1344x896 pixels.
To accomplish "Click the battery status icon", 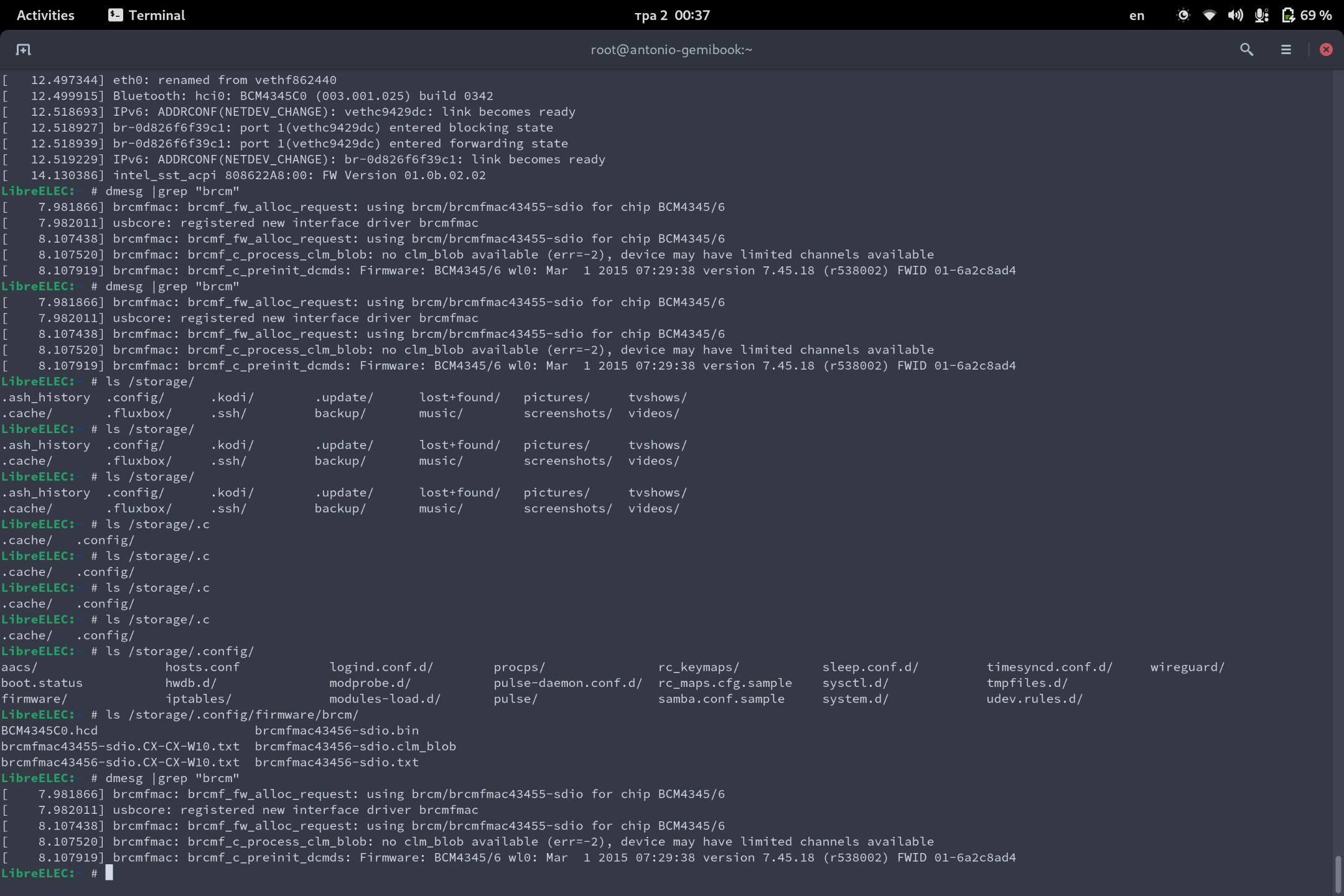I will [1288, 15].
